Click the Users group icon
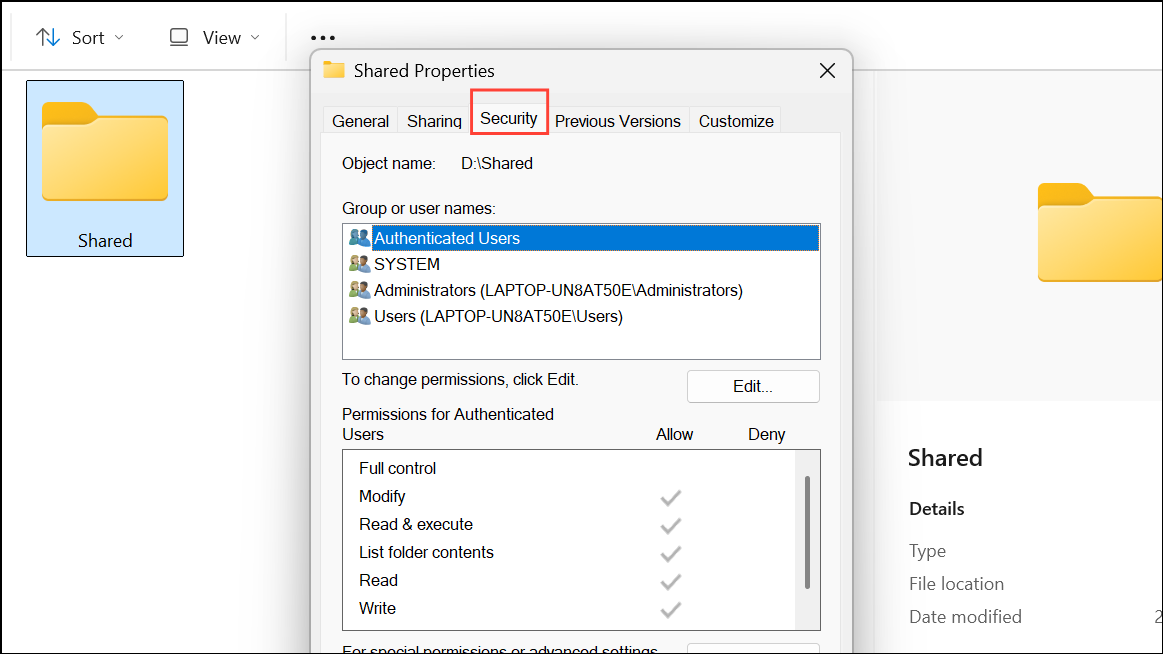This screenshot has width=1163, height=654. 360,317
